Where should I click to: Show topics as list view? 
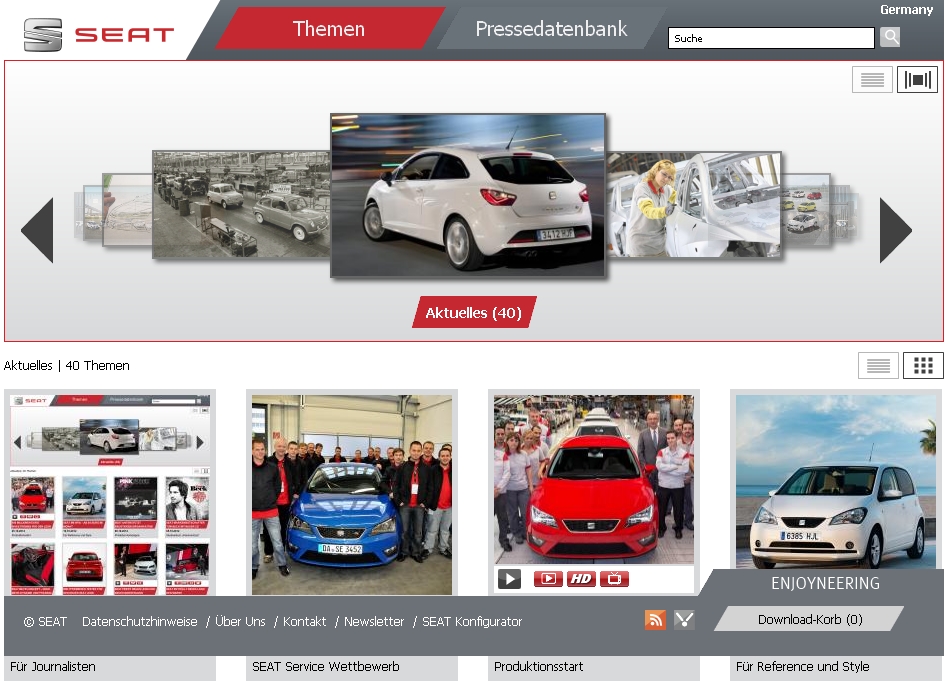[x=878, y=366]
